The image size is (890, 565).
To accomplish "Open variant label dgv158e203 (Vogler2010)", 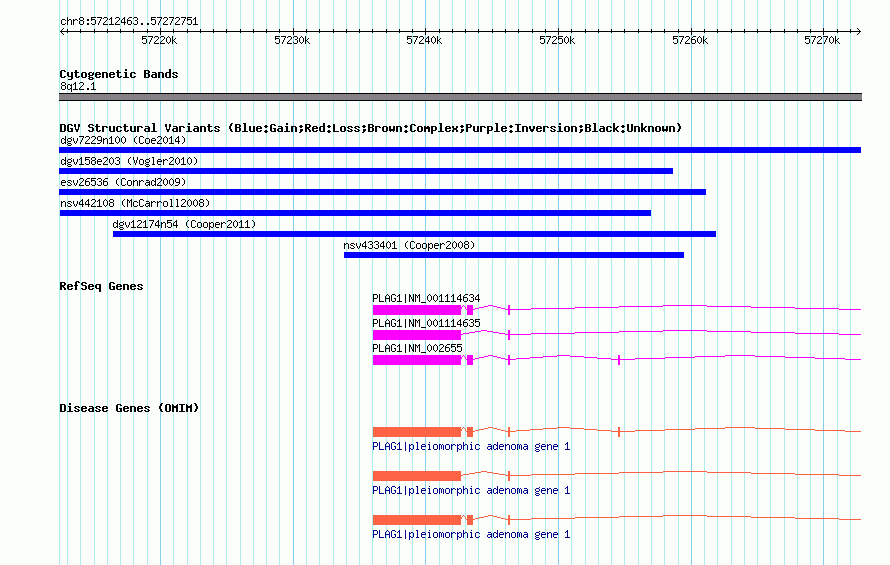I will 129,161.
